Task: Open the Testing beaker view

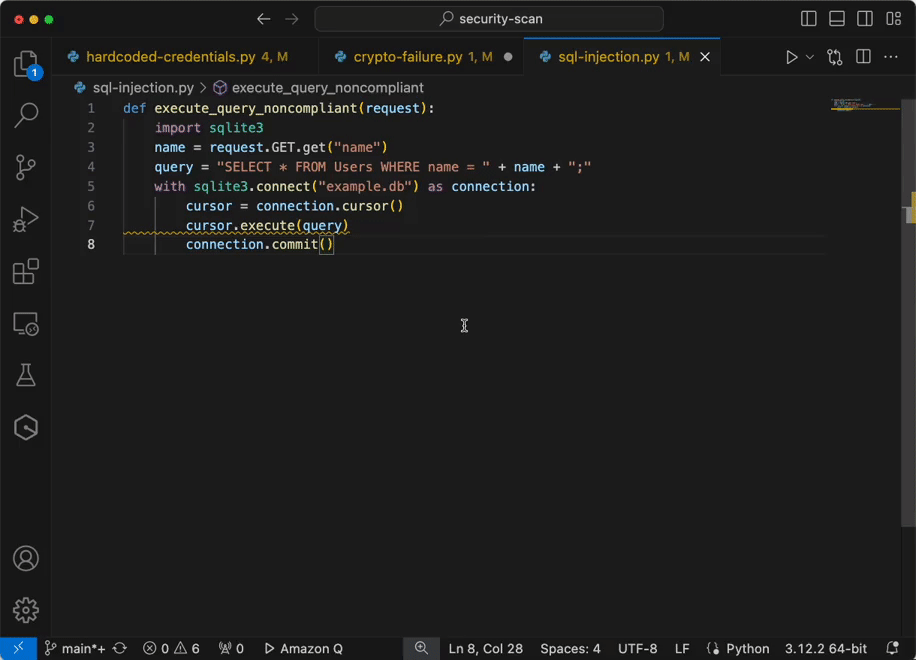Action: 25,374
